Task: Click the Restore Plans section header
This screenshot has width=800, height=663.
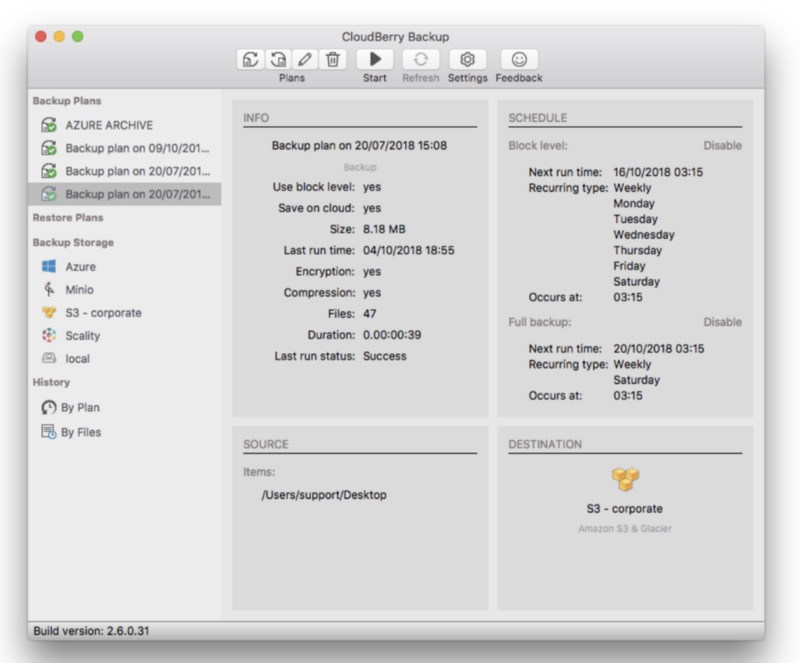Action: click(68, 217)
